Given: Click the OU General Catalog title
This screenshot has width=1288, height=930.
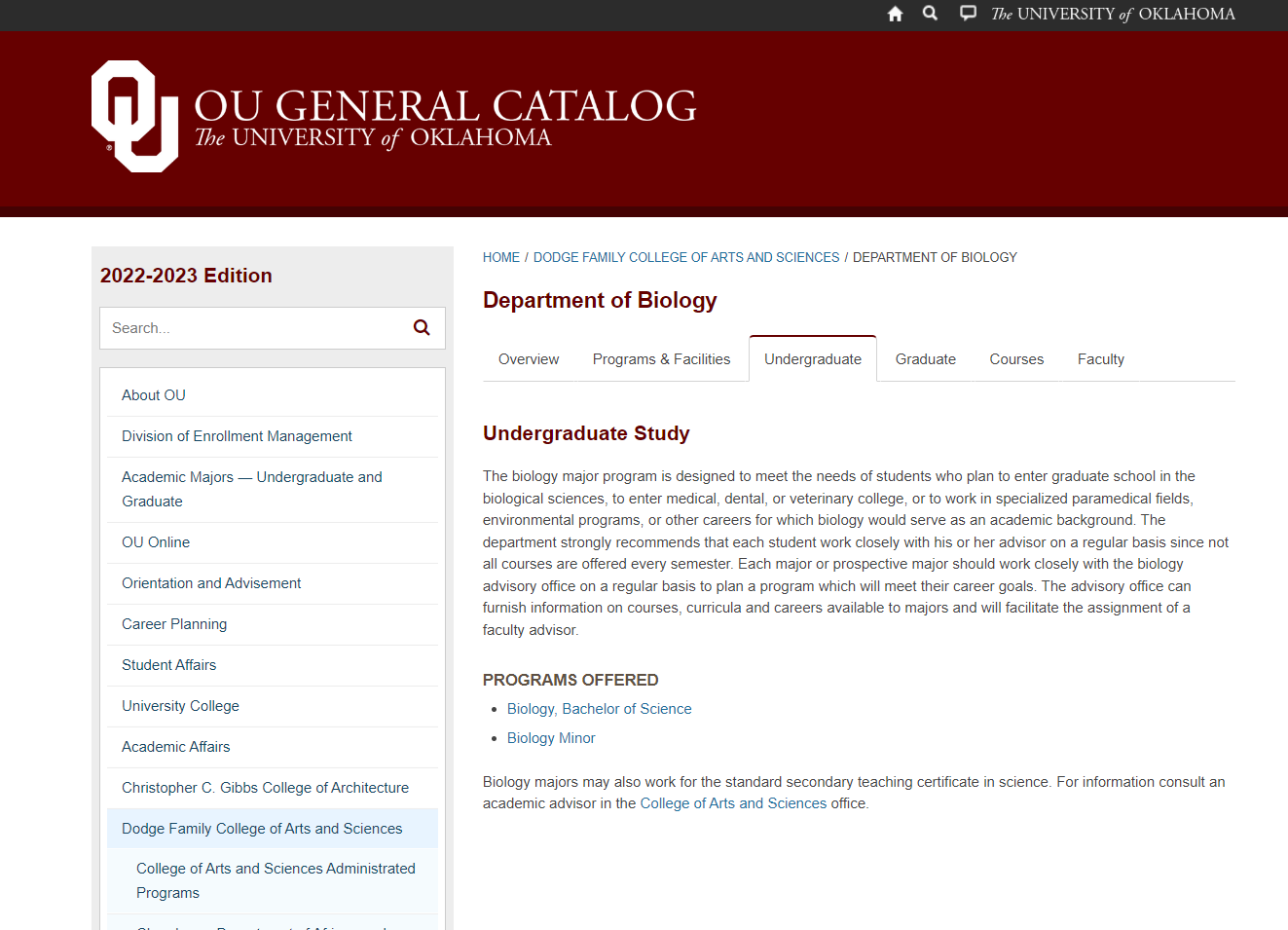Looking at the screenshot, I should tap(445, 105).
